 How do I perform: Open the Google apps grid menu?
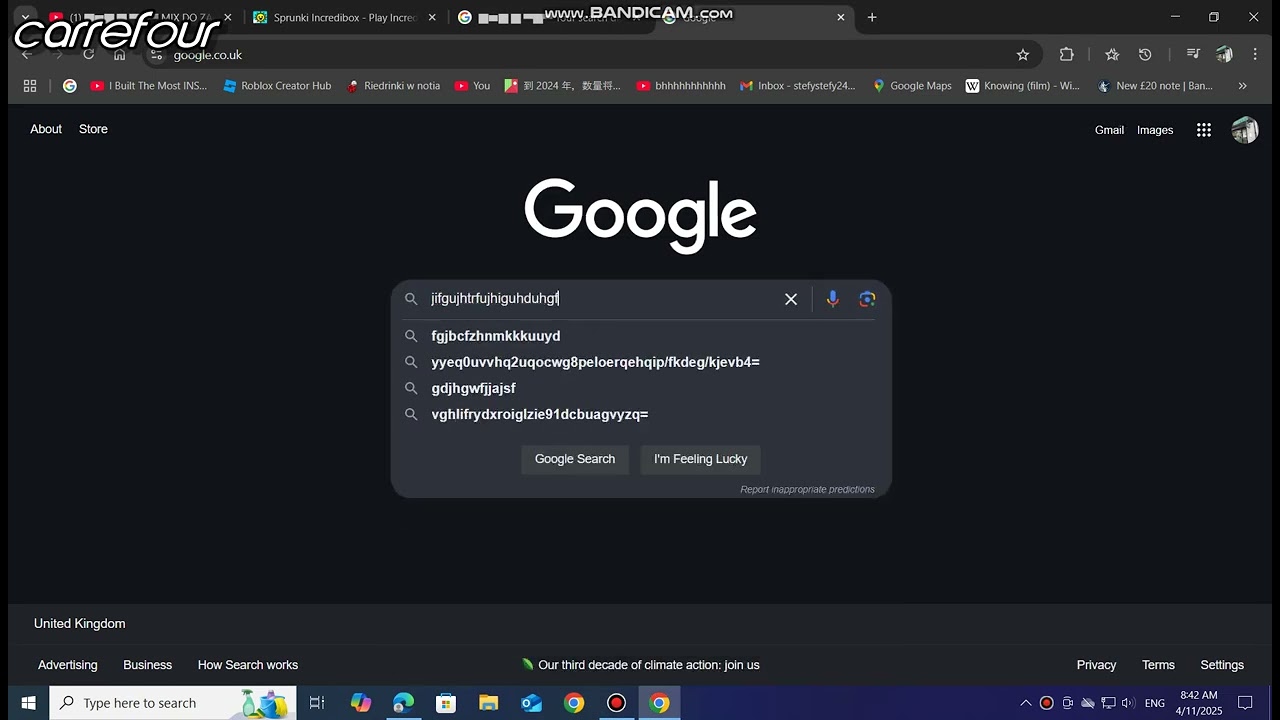click(x=1204, y=130)
